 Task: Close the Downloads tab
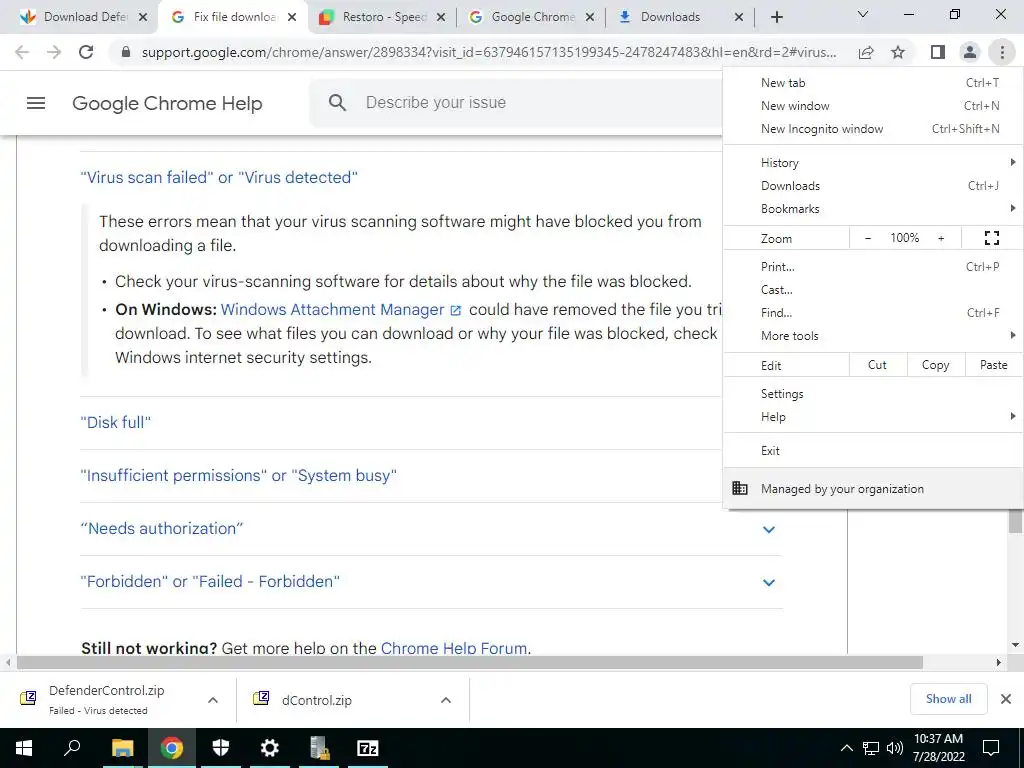[739, 18]
